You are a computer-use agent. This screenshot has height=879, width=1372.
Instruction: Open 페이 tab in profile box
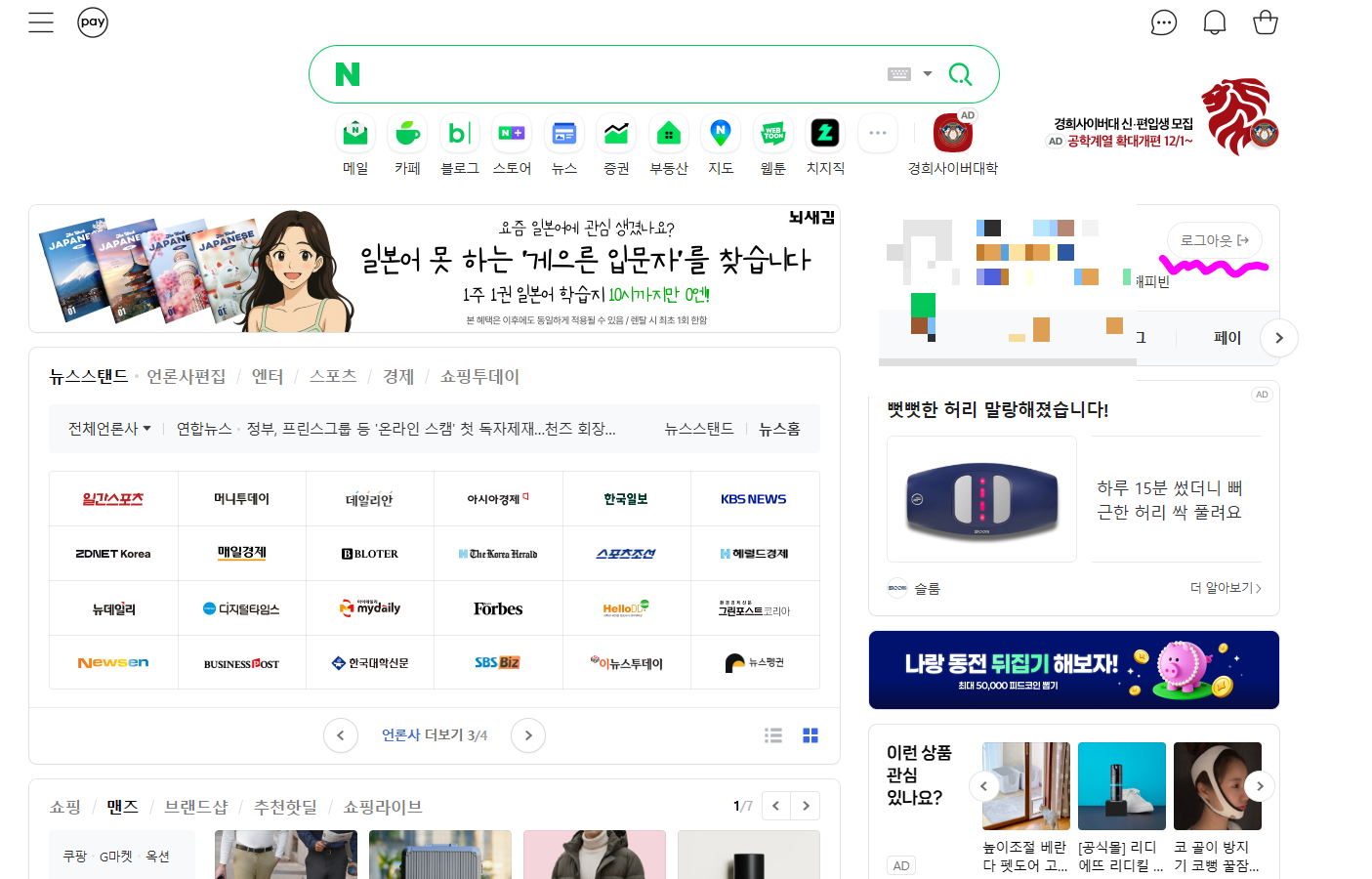click(x=1227, y=338)
